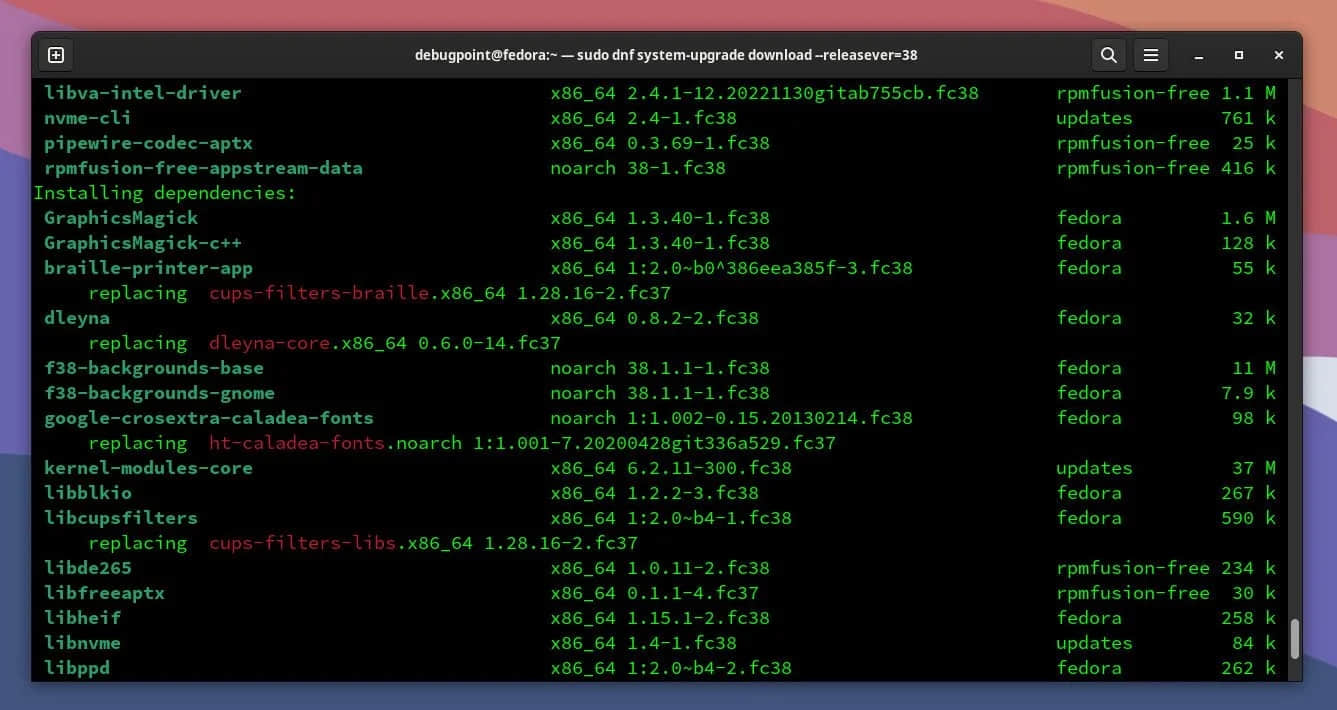This screenshot has height=710, width=1337.
Task: Click red dleyna-core text
Action: click(x=270, y=343)
